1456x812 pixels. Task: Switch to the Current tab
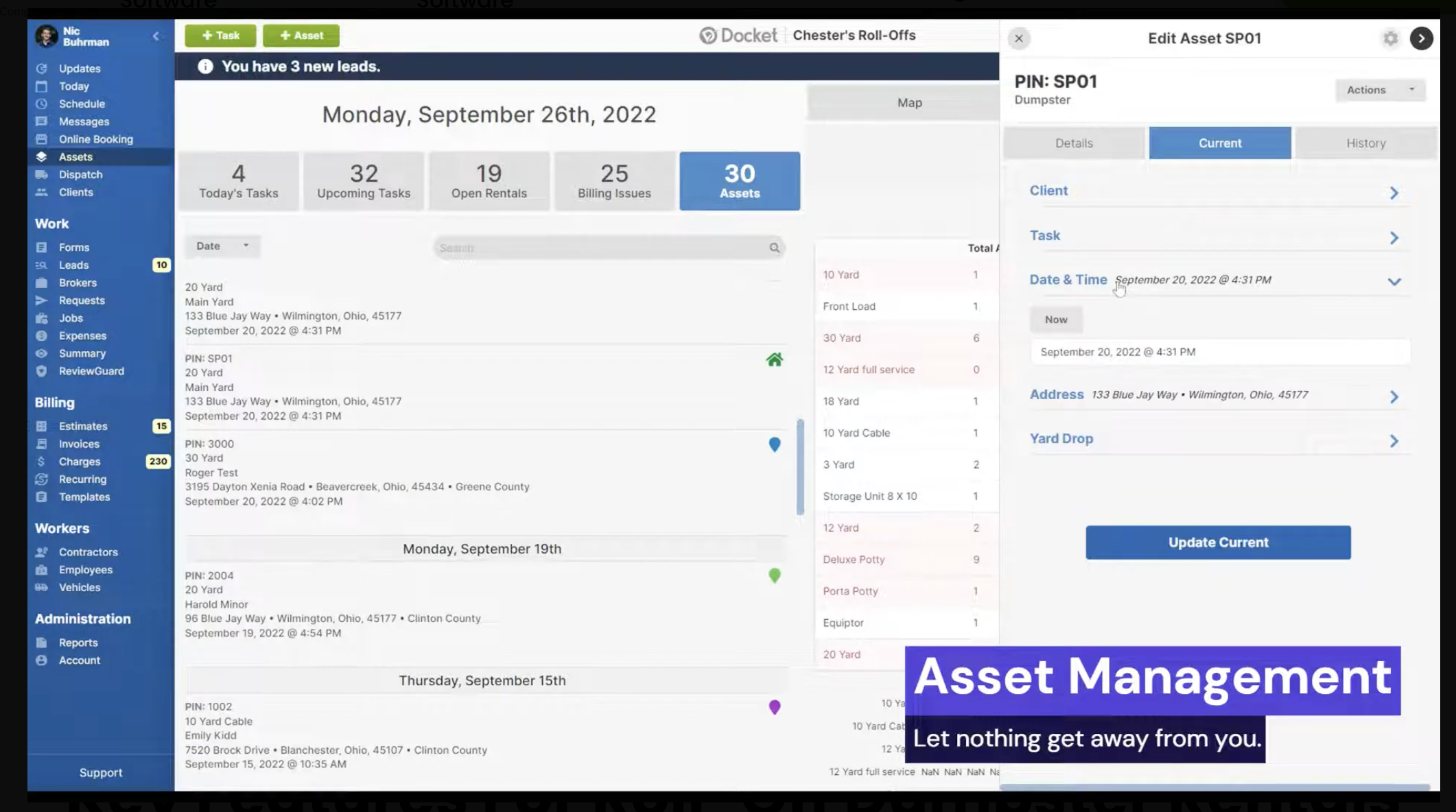pos(1219,143)
